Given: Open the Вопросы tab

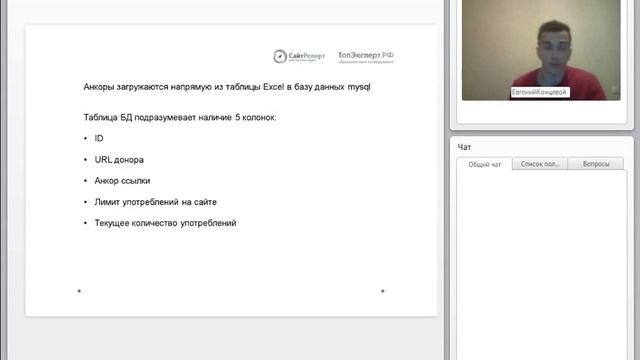Looking at the screenshot, I should tap(596, 164).
